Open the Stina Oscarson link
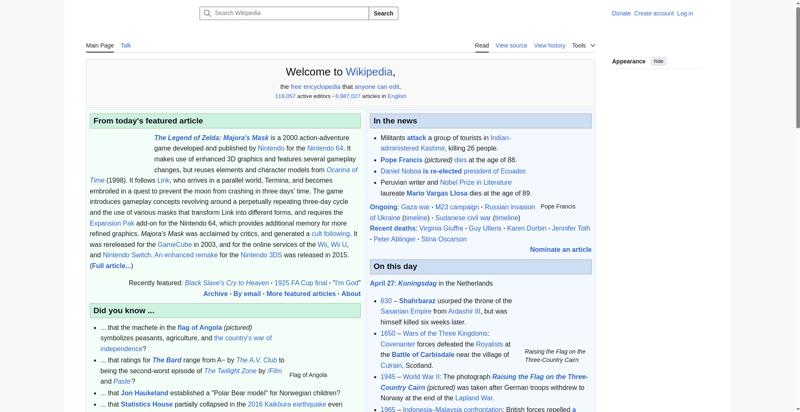800x412 pixels. (x=444, y=239)
